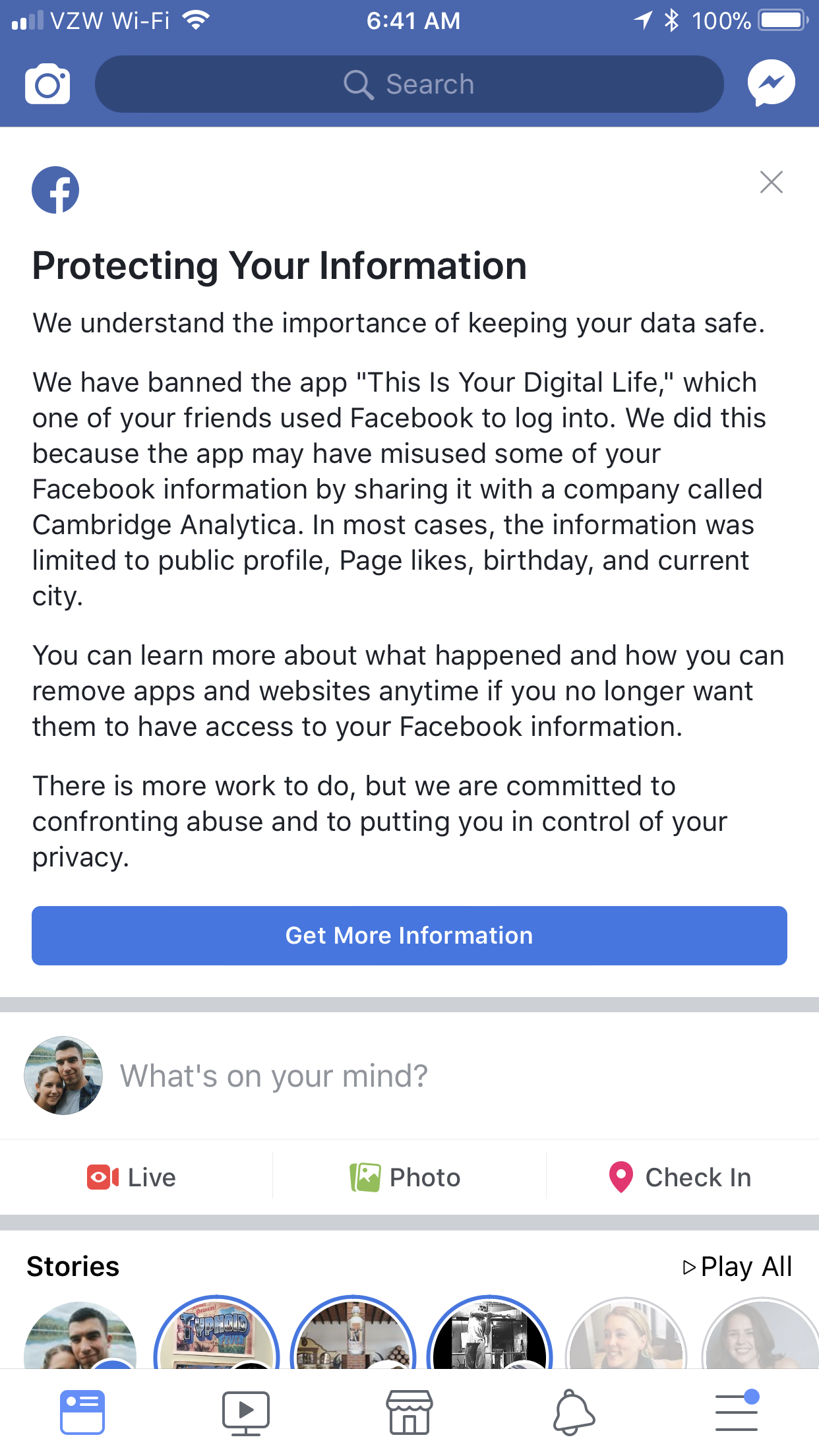
Task: Switch to News Feed tab
Action: [82, 1412]
